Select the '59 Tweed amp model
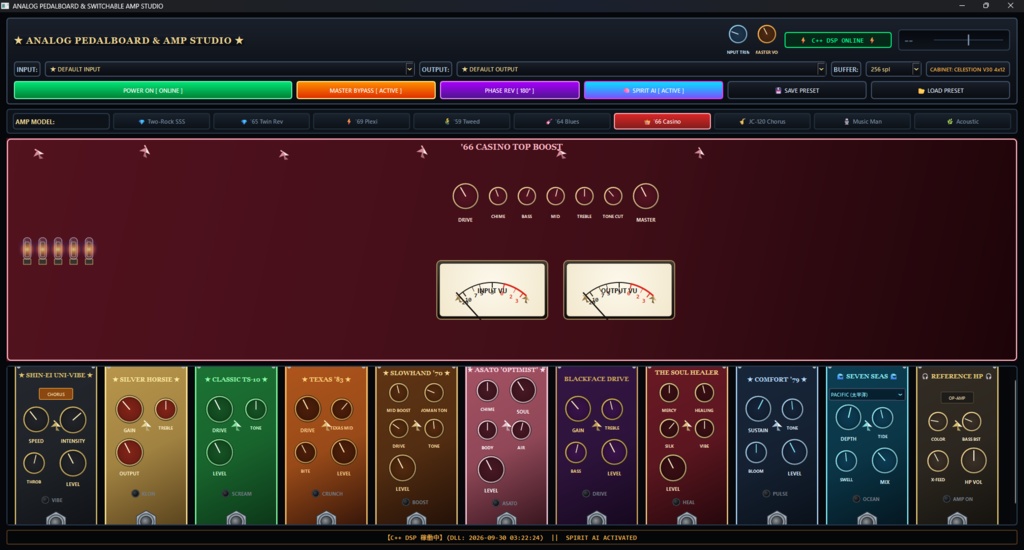The image size is (1024, 550). tap(462, 121)
